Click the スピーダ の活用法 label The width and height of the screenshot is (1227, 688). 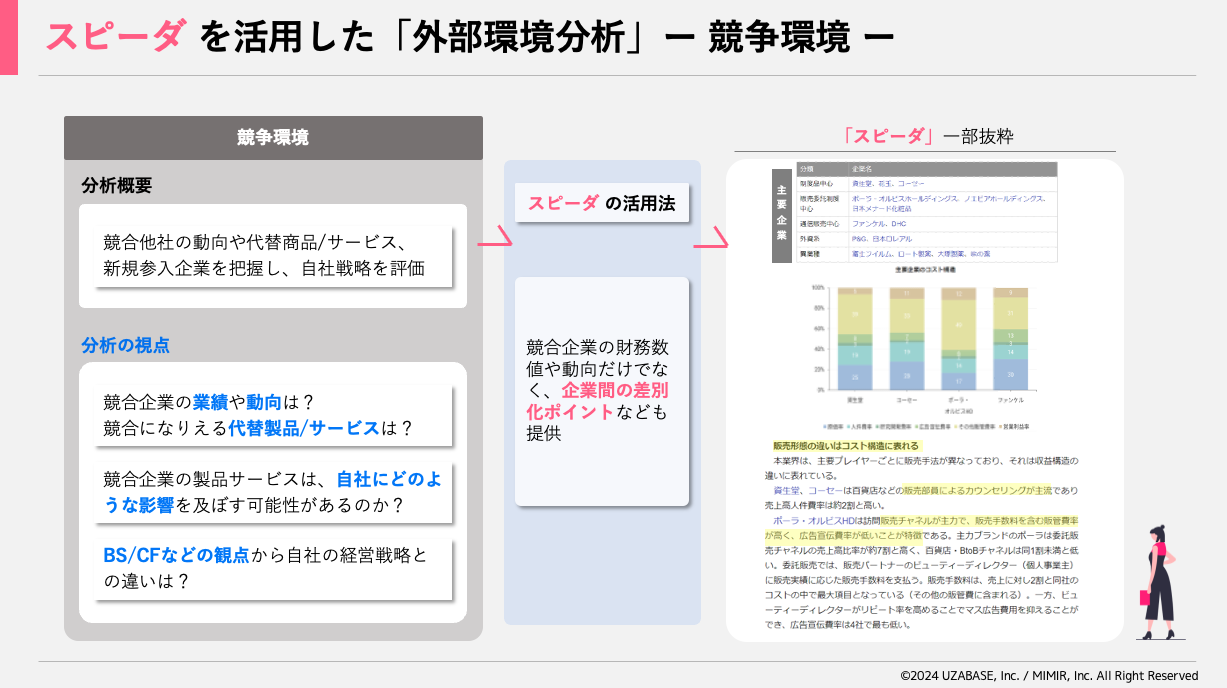coord(602,204)
